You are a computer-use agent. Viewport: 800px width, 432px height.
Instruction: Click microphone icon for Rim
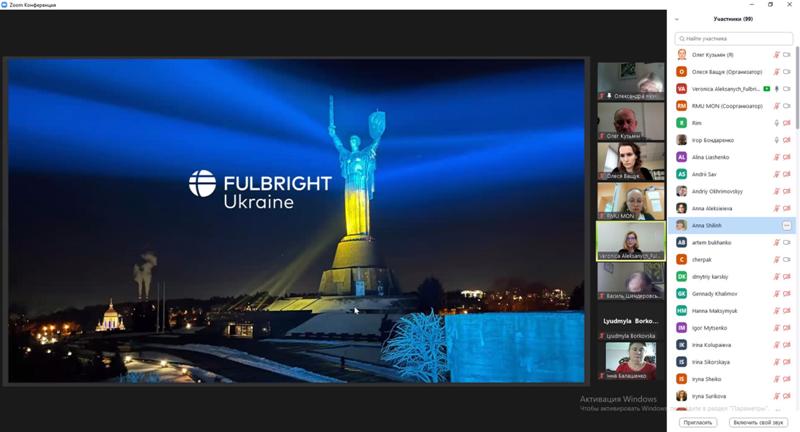(x=777, y=123)
